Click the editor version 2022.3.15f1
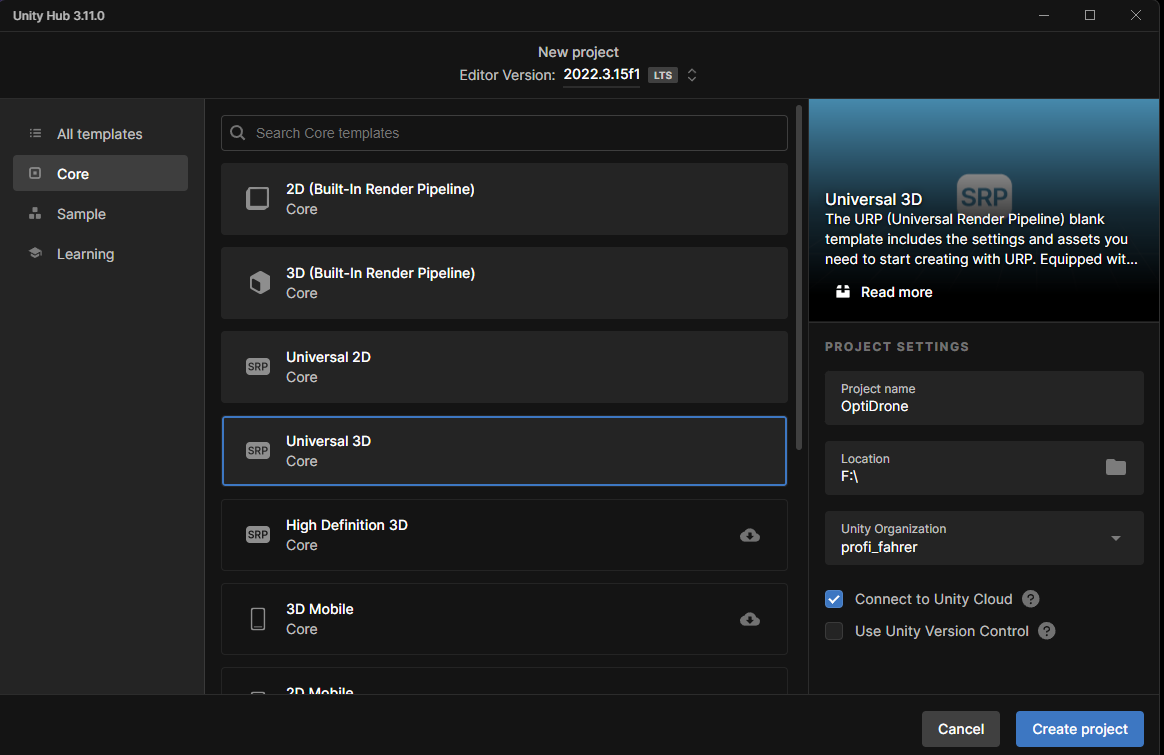 [x=601, y=74]
